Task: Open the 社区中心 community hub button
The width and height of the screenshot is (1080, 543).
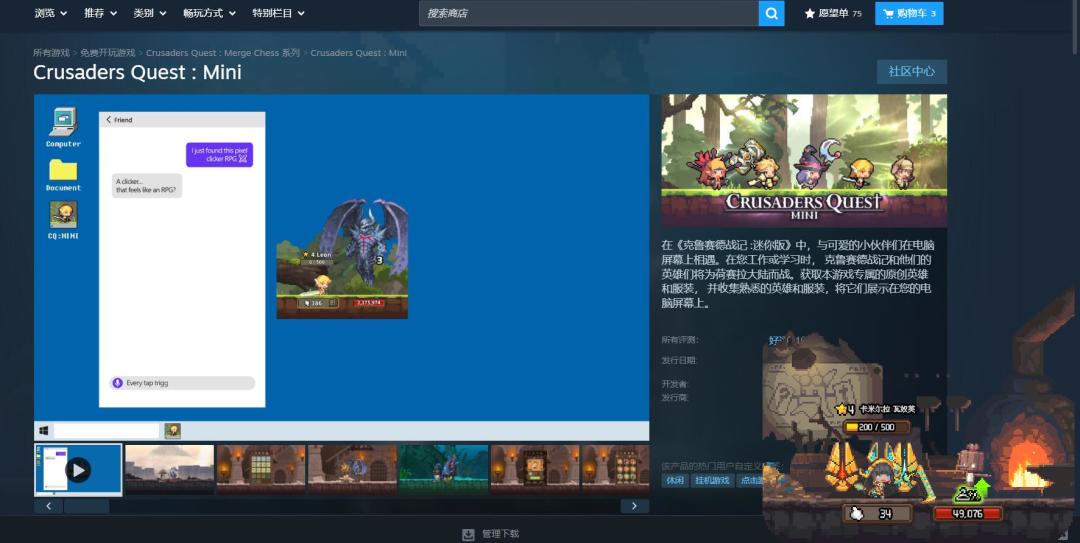Action: (x=911, y=72)
